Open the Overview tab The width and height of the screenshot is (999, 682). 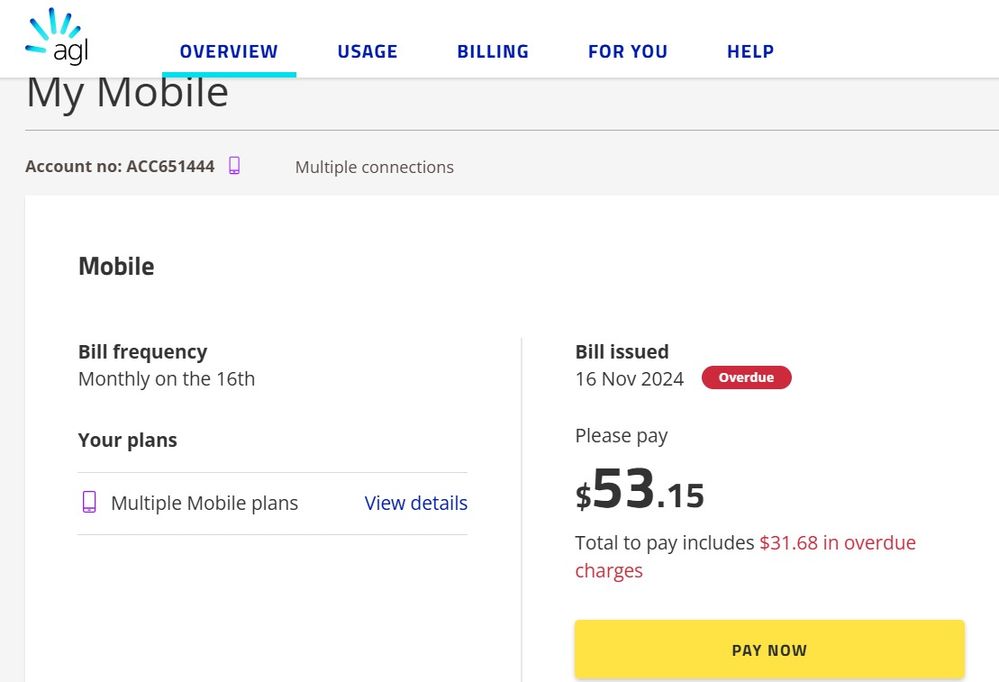[229, 52]
